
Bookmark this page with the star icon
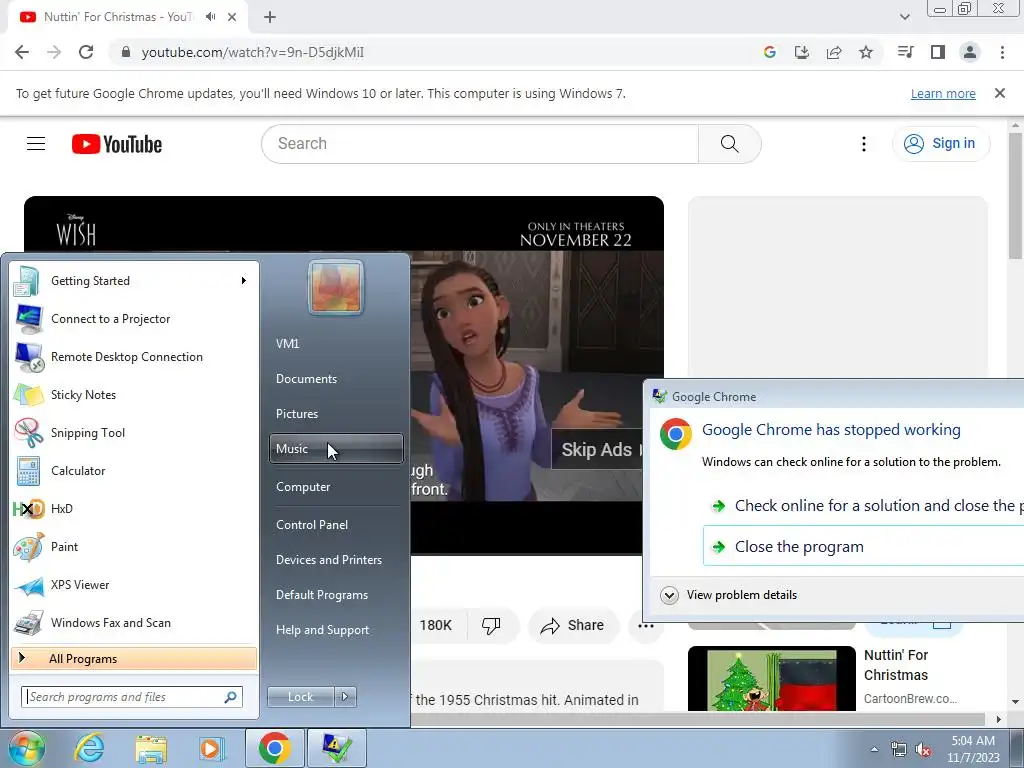click(866, 52)
